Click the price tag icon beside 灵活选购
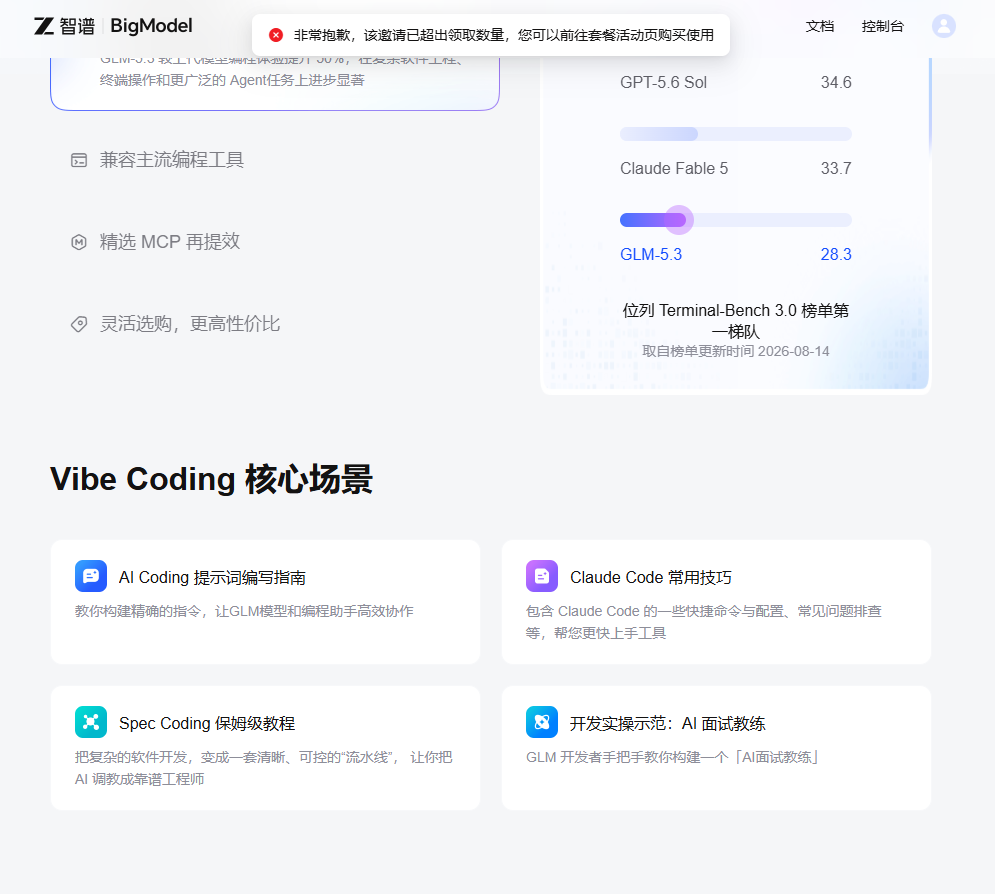 pos(79,324)
